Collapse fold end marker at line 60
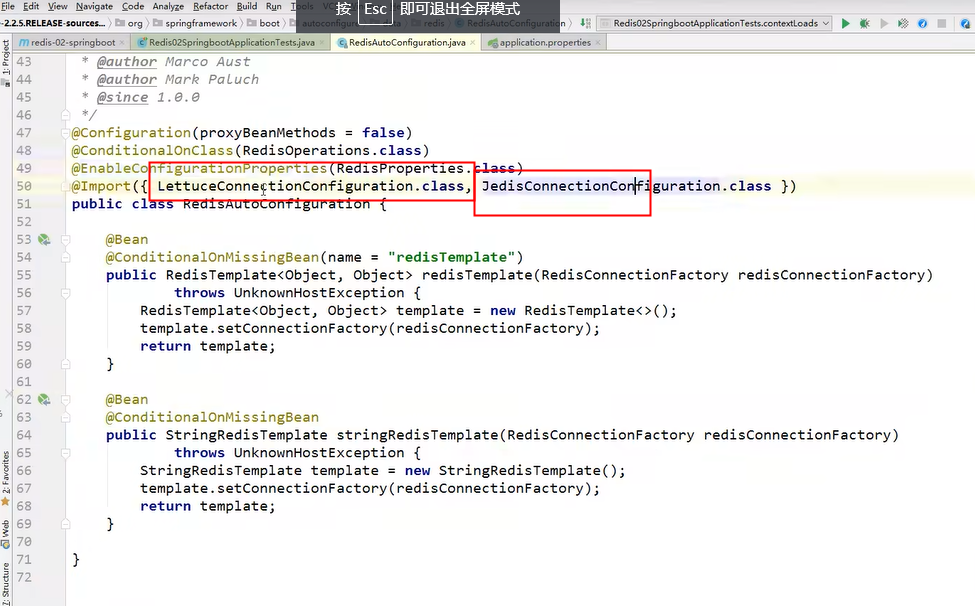Screen dimensions: 975x606 point(65,364)
